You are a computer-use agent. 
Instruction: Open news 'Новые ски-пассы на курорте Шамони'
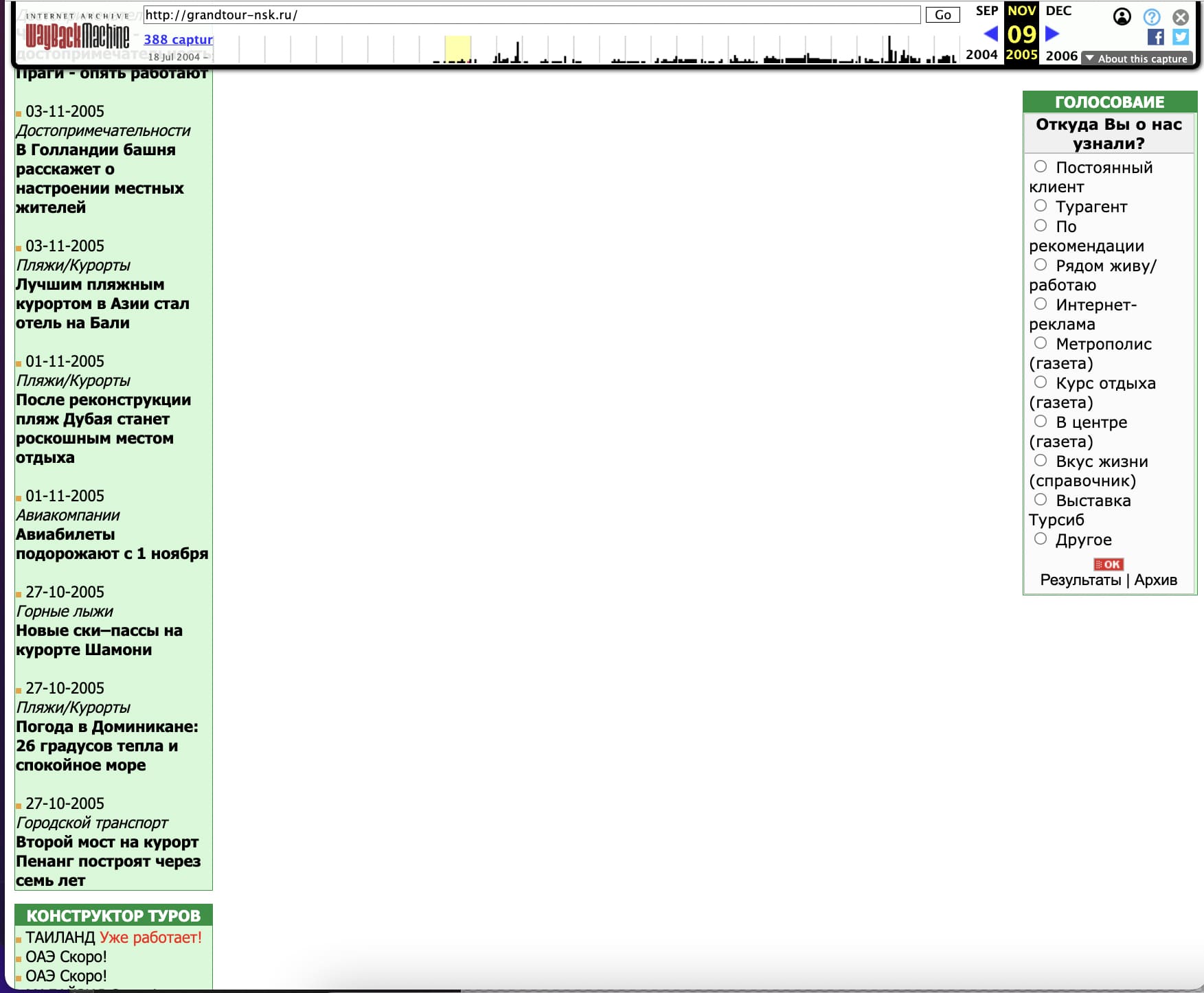99,640
